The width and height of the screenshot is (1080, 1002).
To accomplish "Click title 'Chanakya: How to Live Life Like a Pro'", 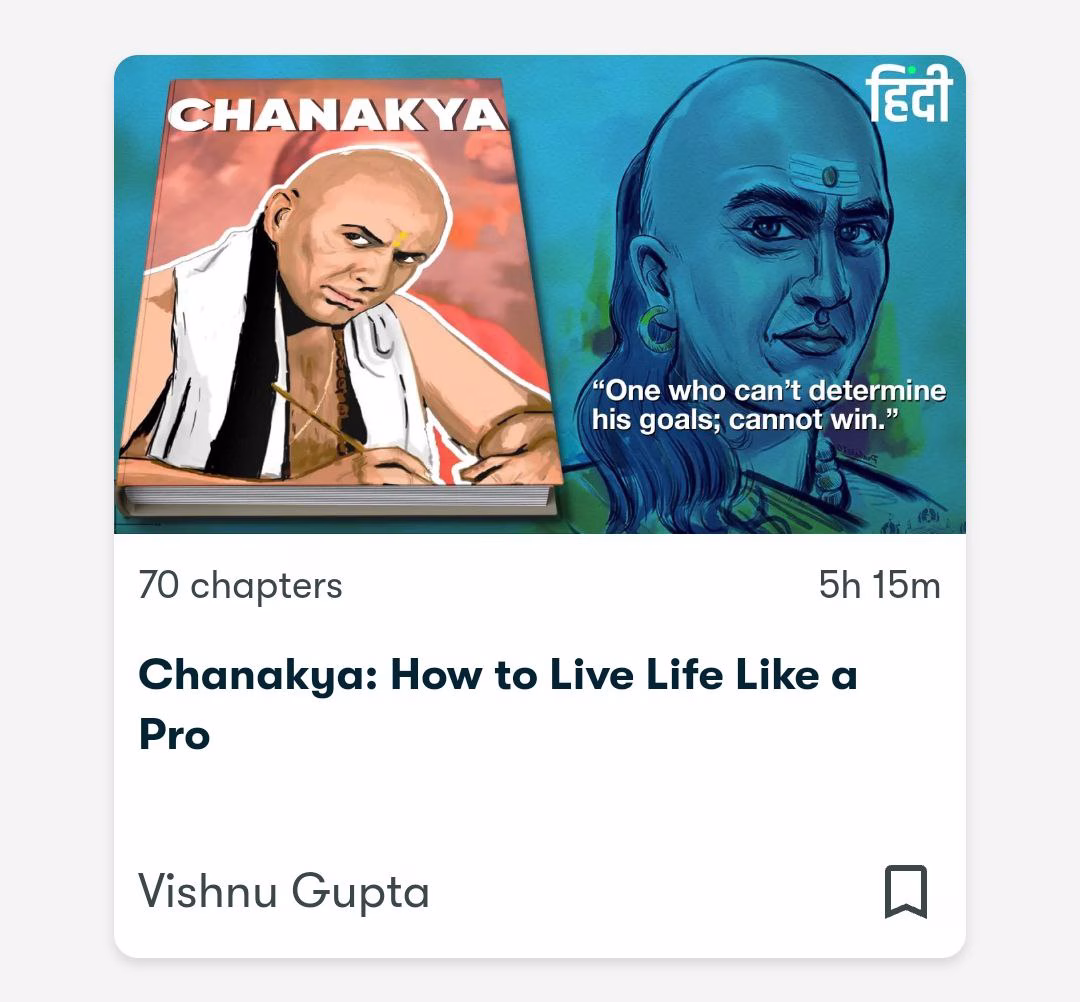I will (x=498, y=704).
